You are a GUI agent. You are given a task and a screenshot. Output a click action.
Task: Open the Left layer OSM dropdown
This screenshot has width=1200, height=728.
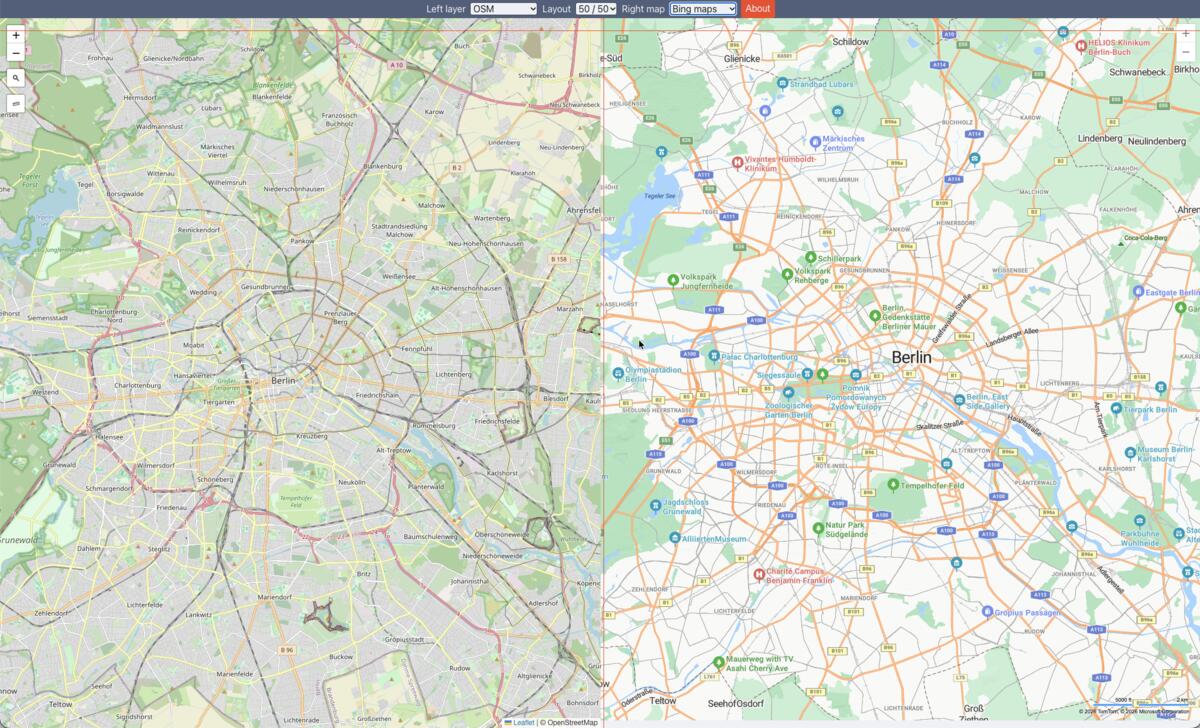tap(504, 9)
